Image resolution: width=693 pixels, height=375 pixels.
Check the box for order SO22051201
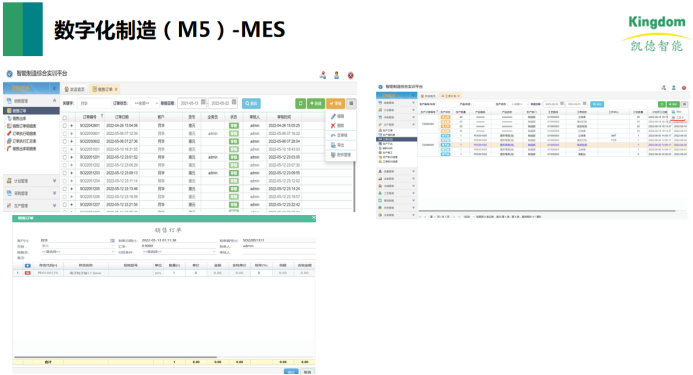pyautogui.click(x=65, y=157)
